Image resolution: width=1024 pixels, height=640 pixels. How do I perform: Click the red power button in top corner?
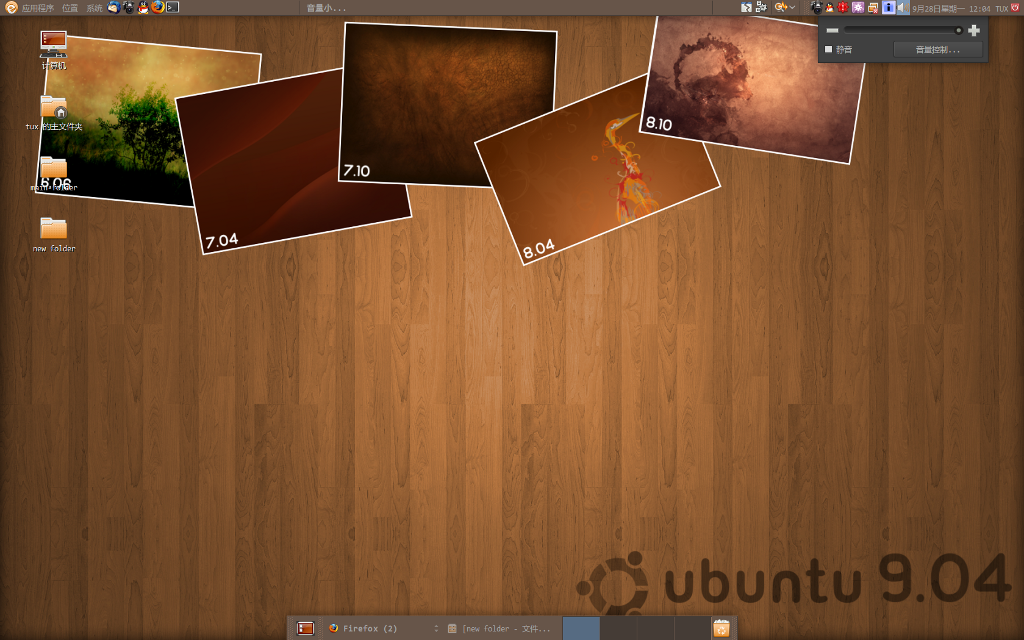click(x=1016, y=7)
